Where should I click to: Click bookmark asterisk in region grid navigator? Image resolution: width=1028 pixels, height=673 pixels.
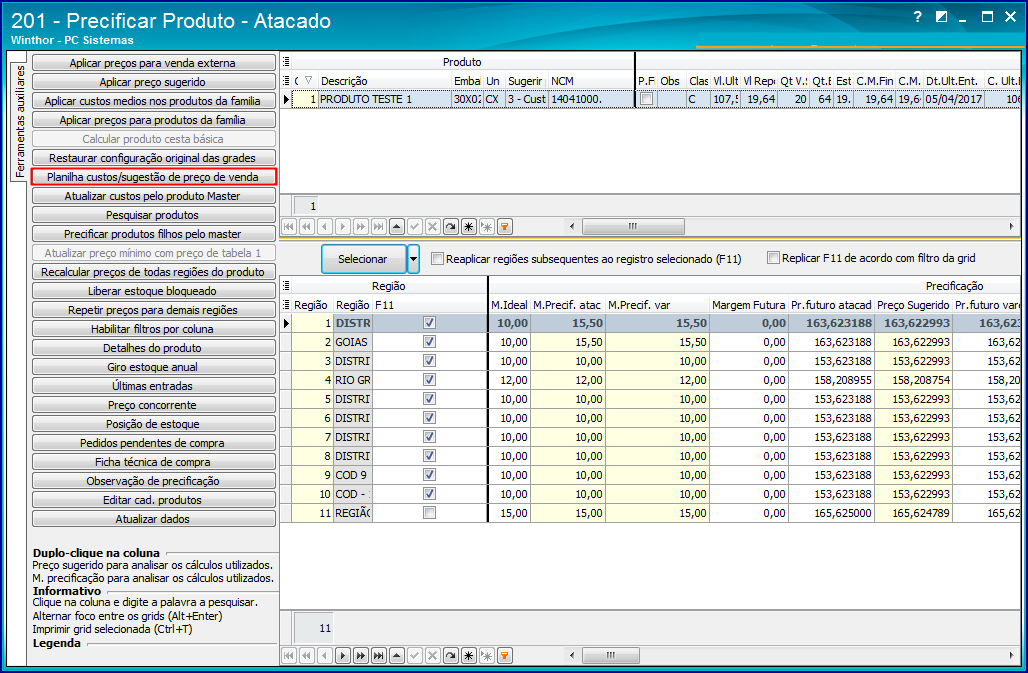point(469,655)
